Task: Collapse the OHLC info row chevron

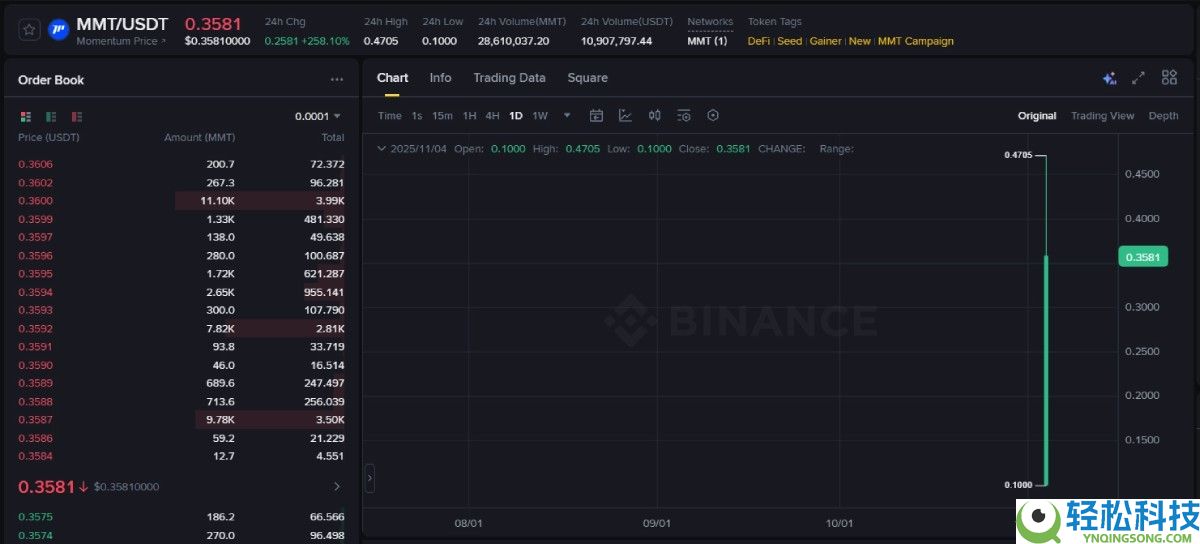Action: pos(381,149)
